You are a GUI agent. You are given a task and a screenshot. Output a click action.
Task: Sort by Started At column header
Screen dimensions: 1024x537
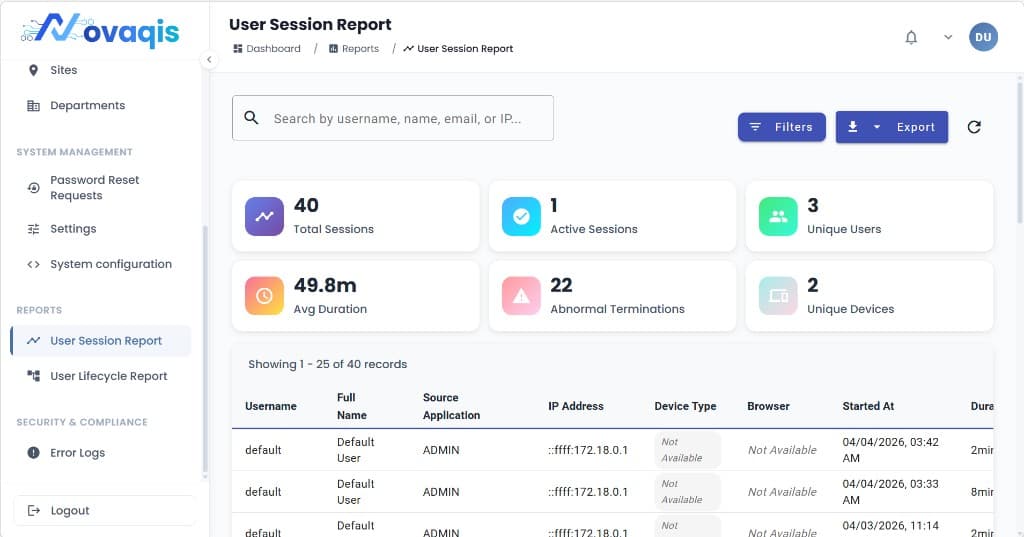coord(868,406)
